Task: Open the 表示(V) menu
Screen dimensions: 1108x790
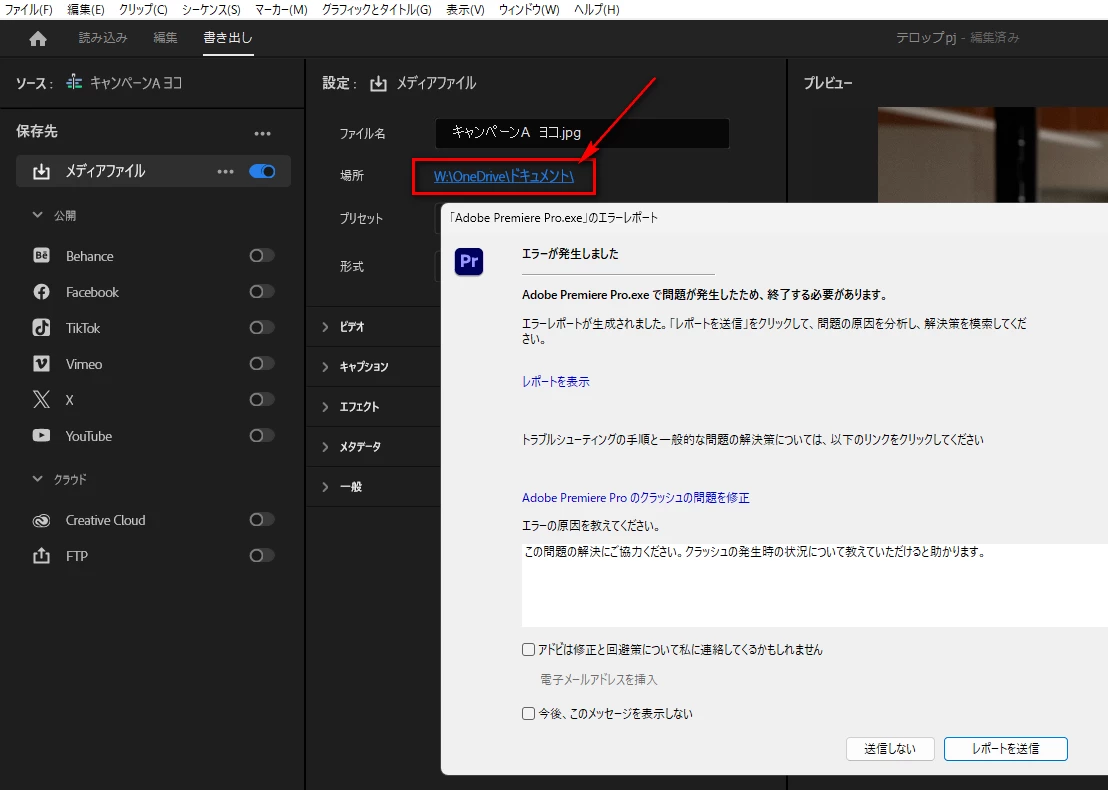Action: (465, 10)
